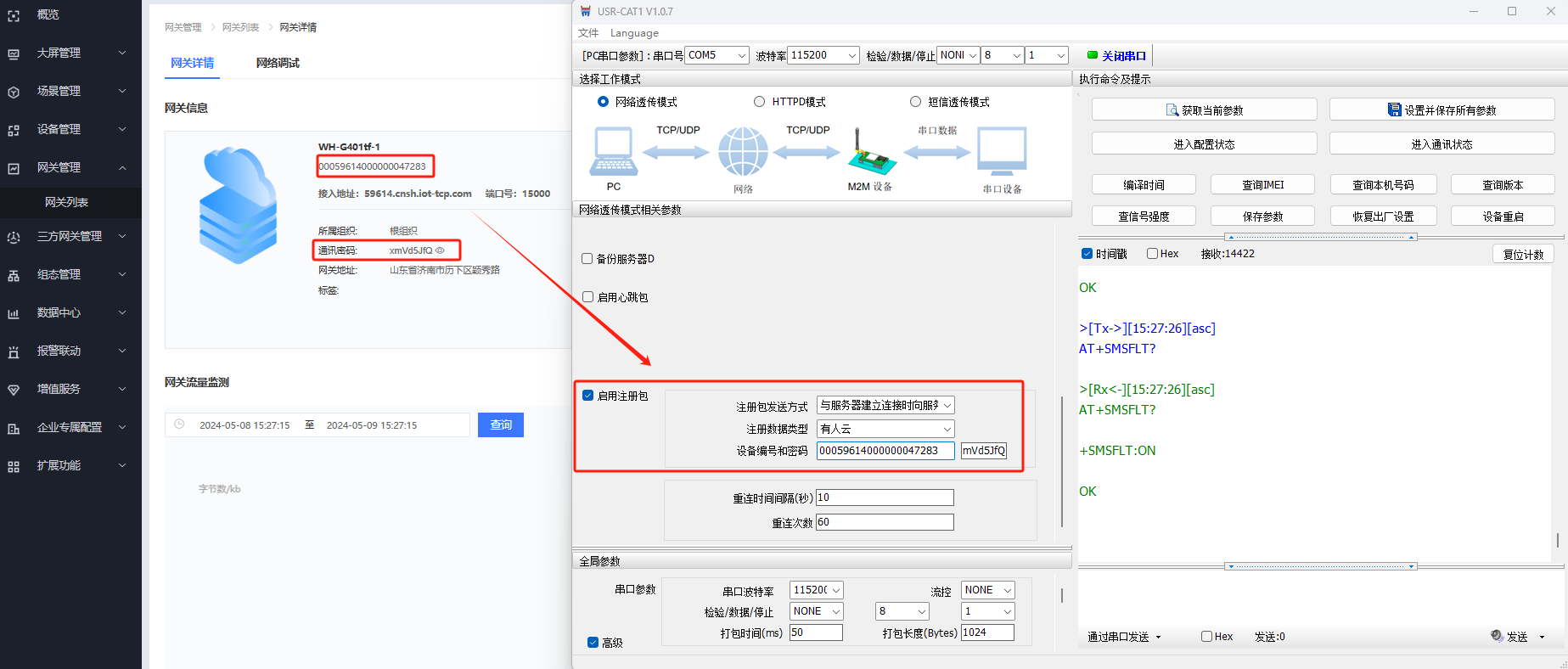Click the 增值服务 diamond icon
This screenshot has width=1568, height=669.
[x=14, y=390]
